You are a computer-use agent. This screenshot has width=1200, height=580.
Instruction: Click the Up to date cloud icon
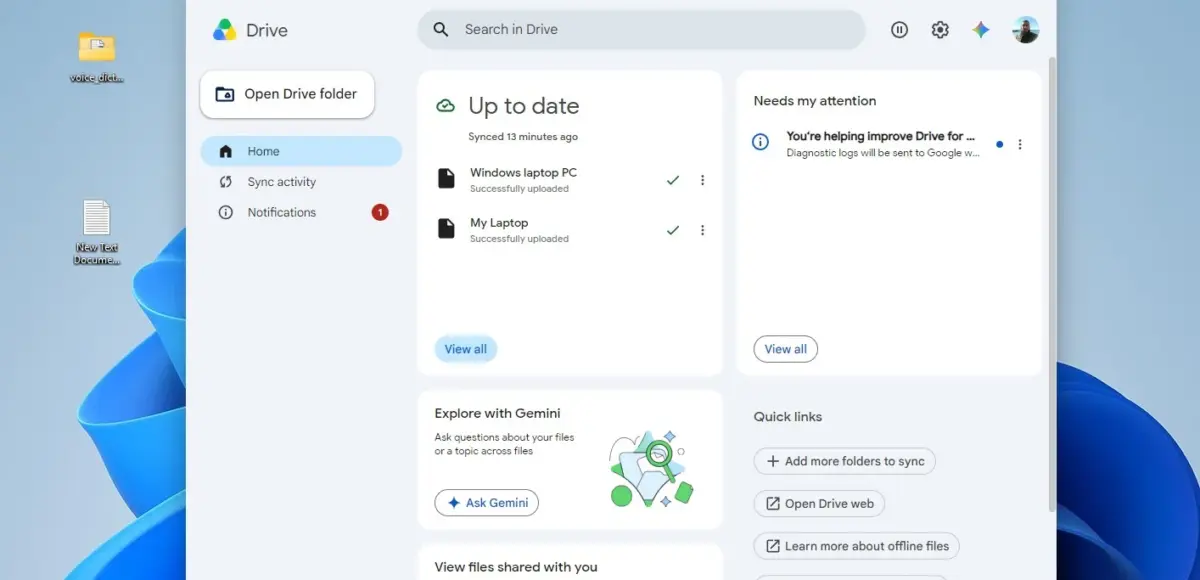click(446, 106)
